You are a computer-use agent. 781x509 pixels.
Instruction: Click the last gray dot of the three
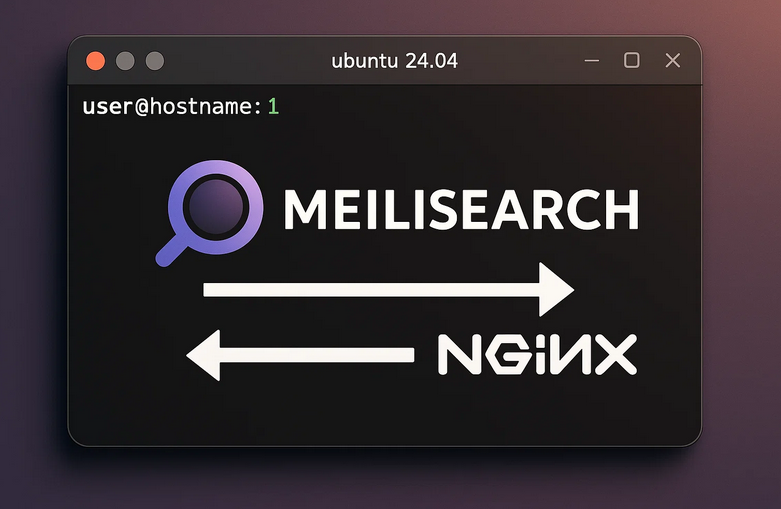(x=155, y=61)
